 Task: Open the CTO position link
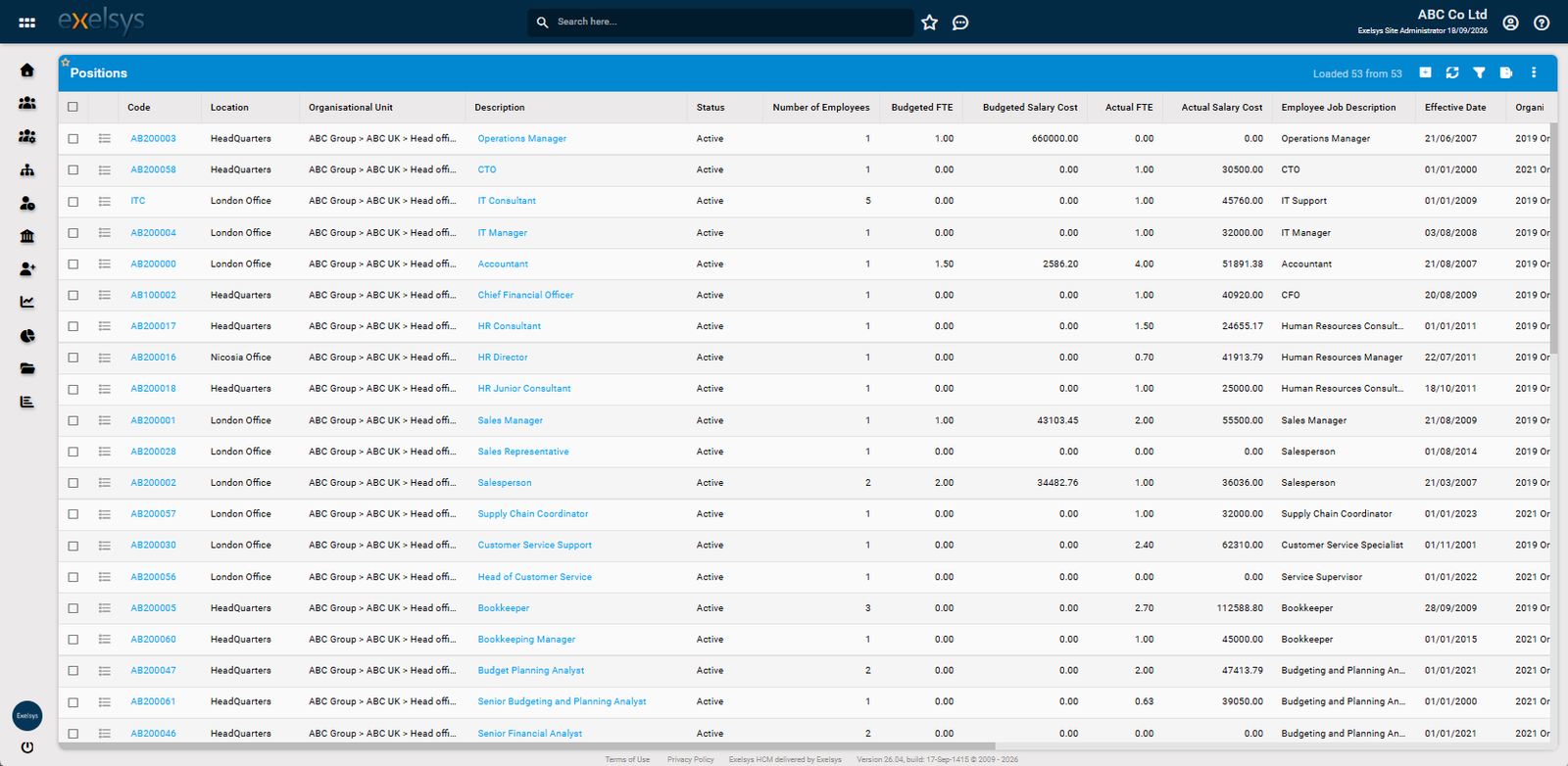tap(487, 170)
